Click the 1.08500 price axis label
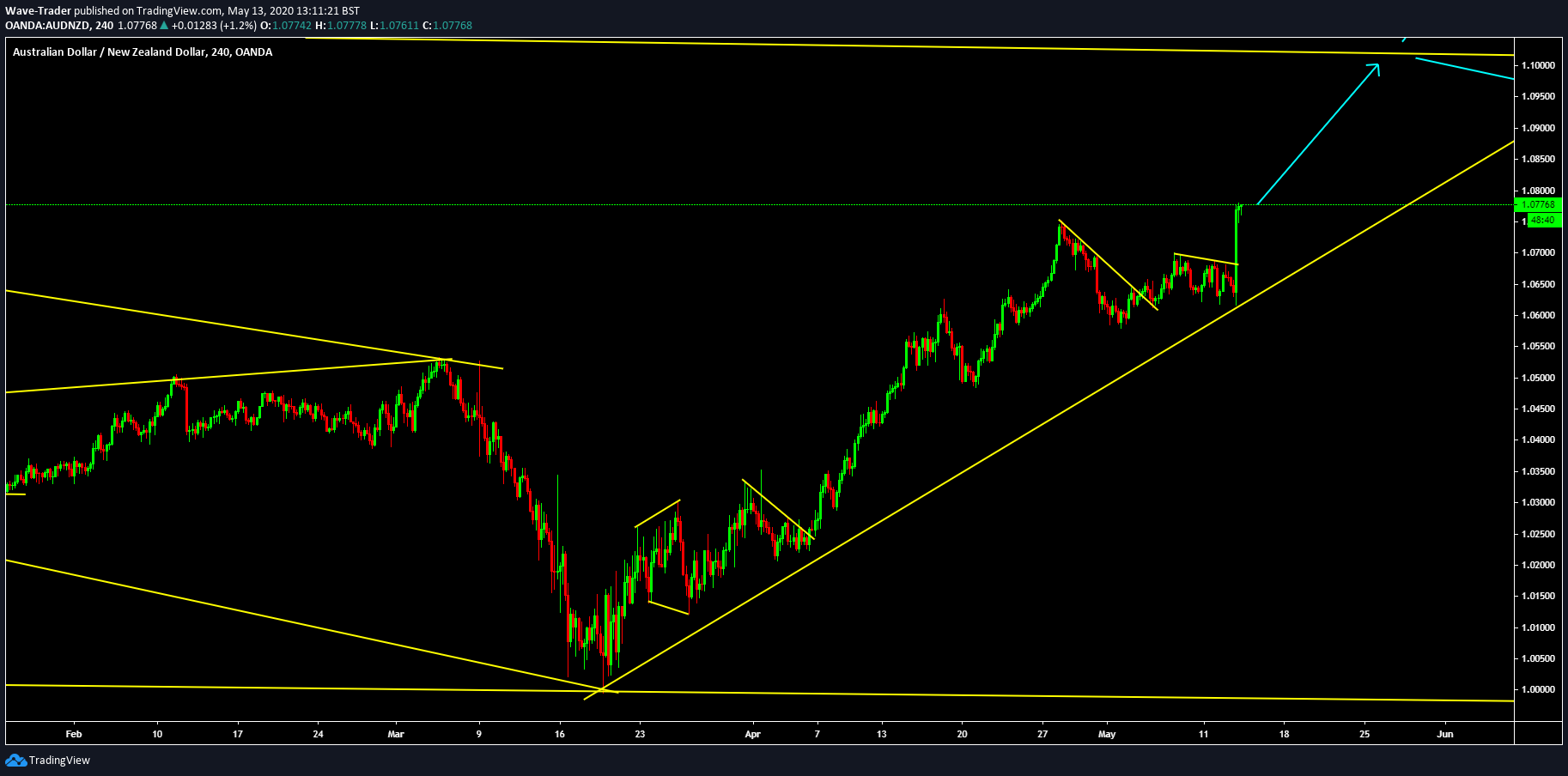 1538,159
